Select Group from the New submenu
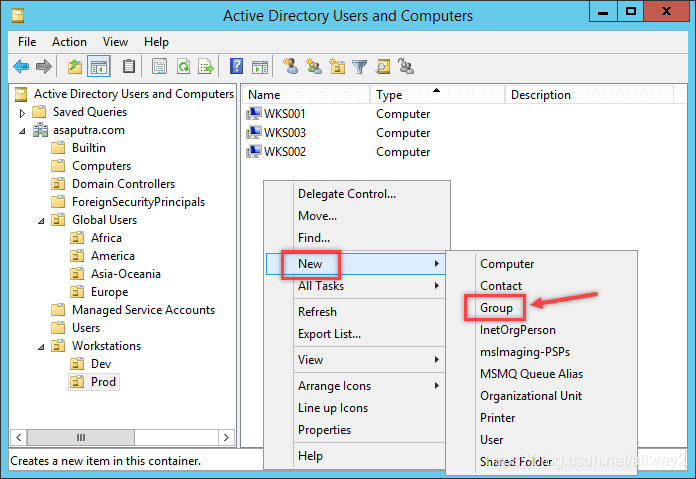This screenshot has width=696, height=479. tap(496, 308)
